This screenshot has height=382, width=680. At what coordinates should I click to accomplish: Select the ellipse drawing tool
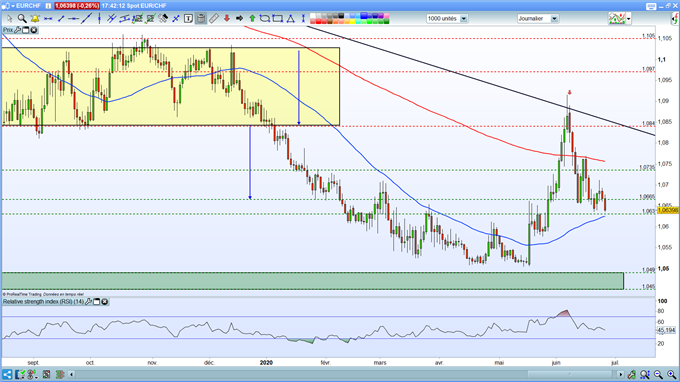tap(265, 18)
